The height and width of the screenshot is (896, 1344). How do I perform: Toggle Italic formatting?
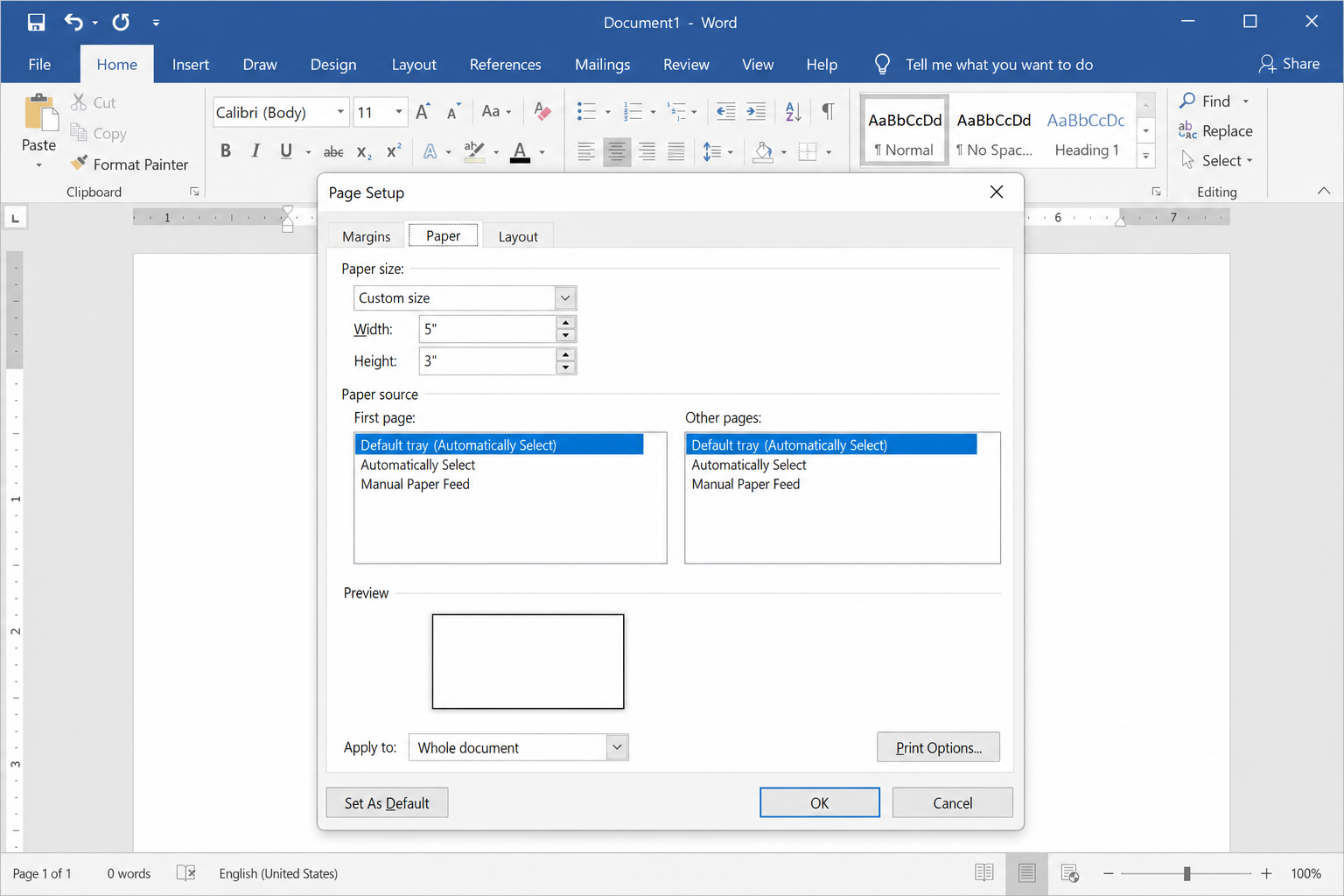[255, 150]
